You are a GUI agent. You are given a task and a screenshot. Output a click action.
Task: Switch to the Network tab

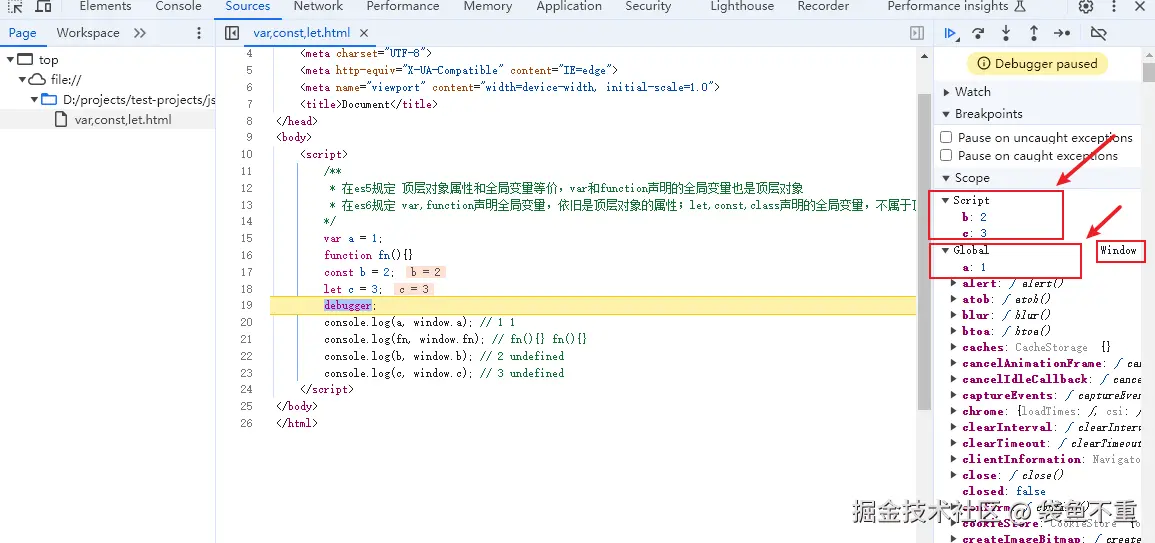pos(318,6)
